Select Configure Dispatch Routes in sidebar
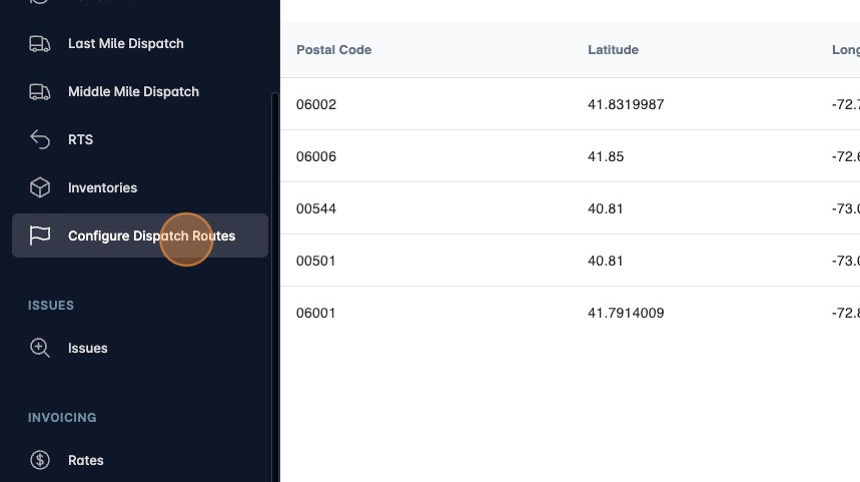The image size is (860, 482). point(151,236)
